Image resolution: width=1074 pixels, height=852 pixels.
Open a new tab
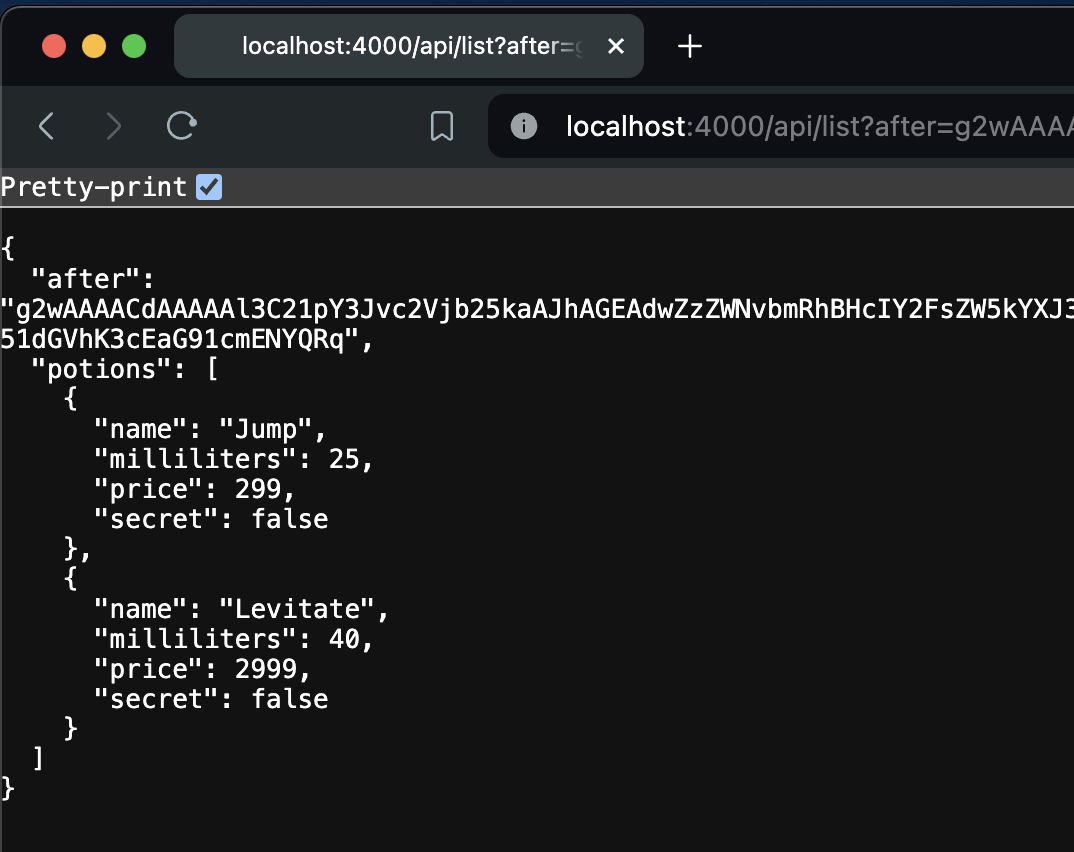[690, 46]
